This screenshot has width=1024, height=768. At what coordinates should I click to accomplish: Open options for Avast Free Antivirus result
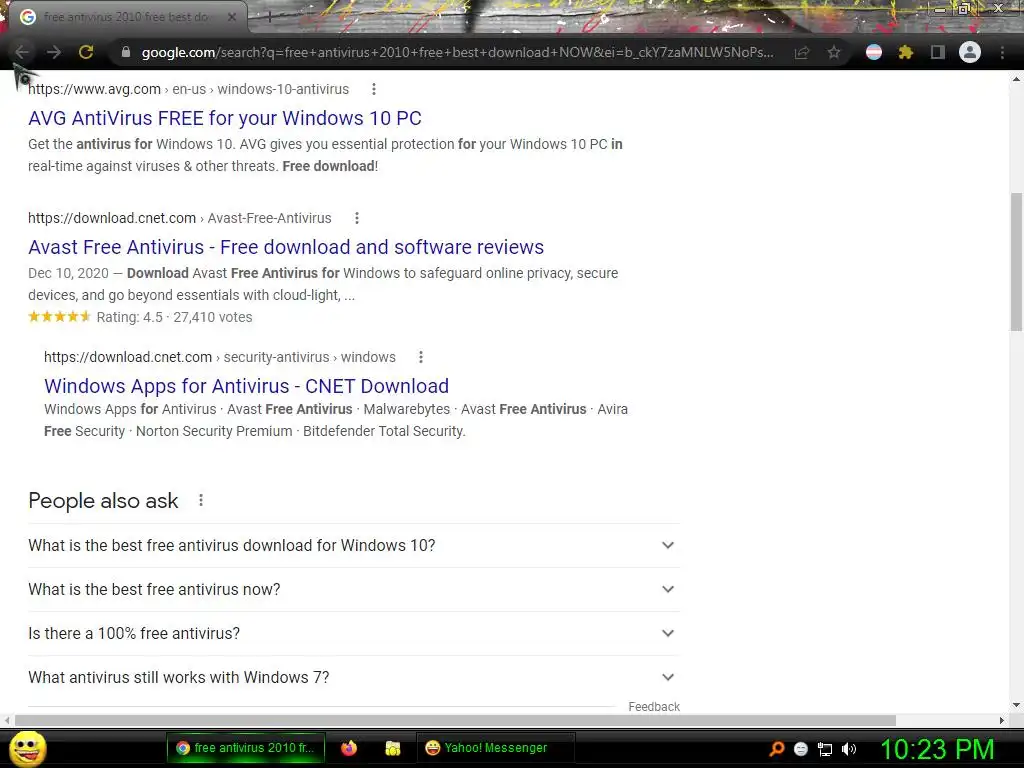click(x=357, y=218)
